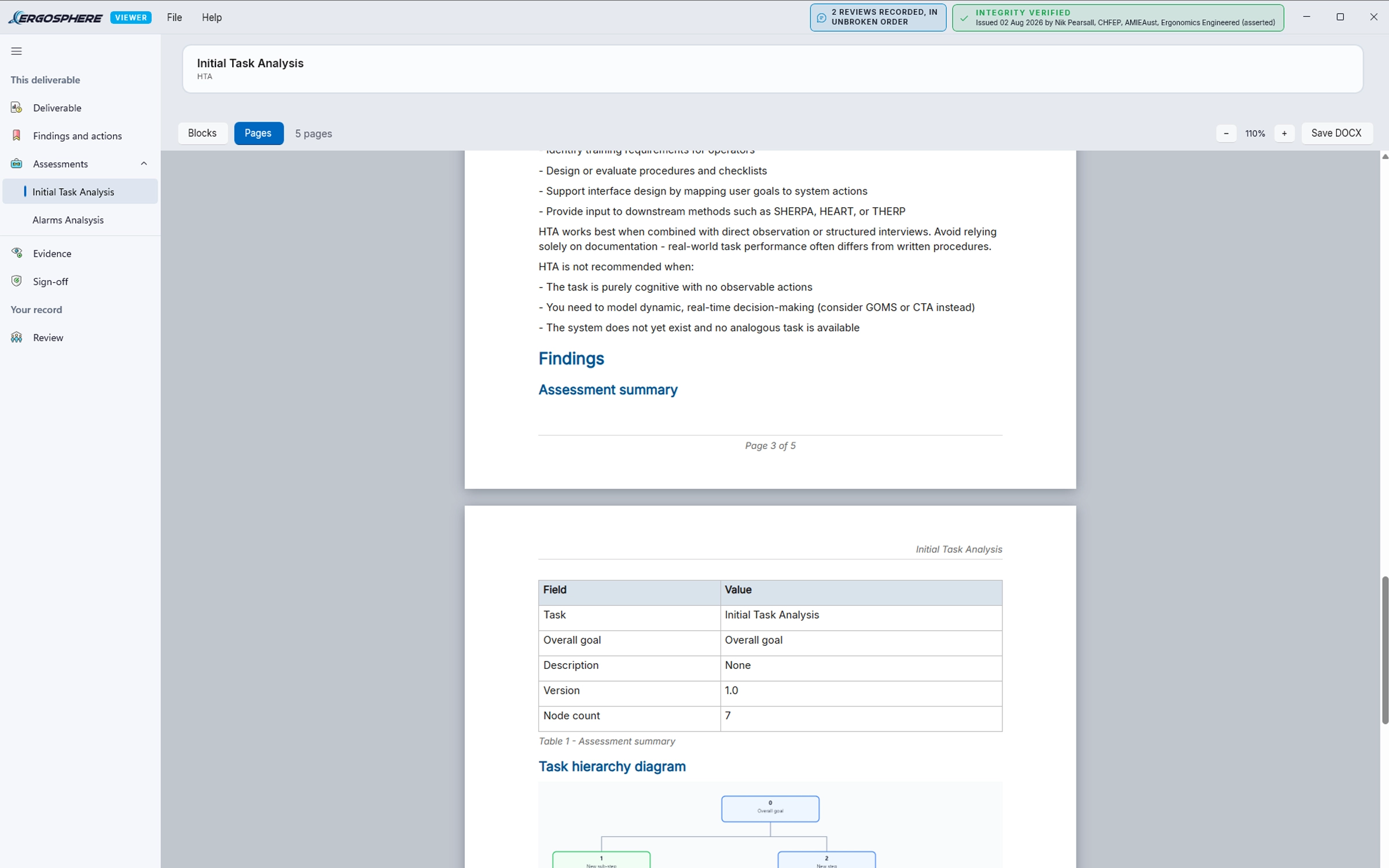The image size is (1389, 868).
Task: Maximize the viewer window
Action: tap(1340, 17)
